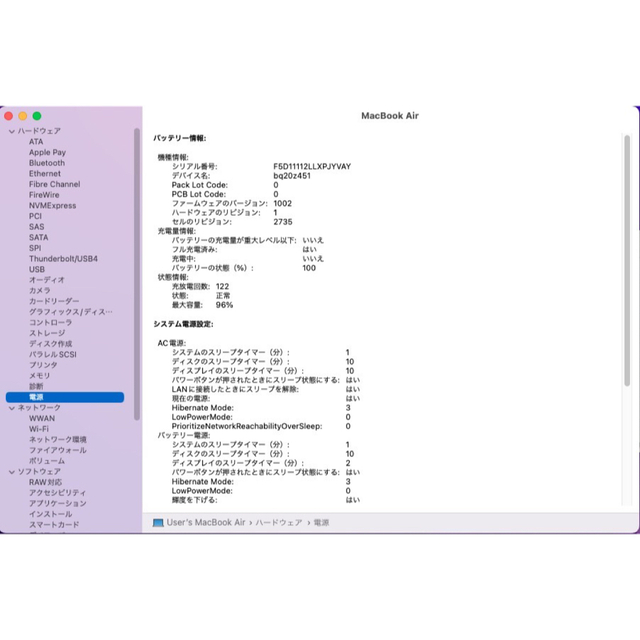This screenshot has height=640, width=640.
Task: Click the battery status value 正常
Action: pyautogui.click(x=223, y=296)
